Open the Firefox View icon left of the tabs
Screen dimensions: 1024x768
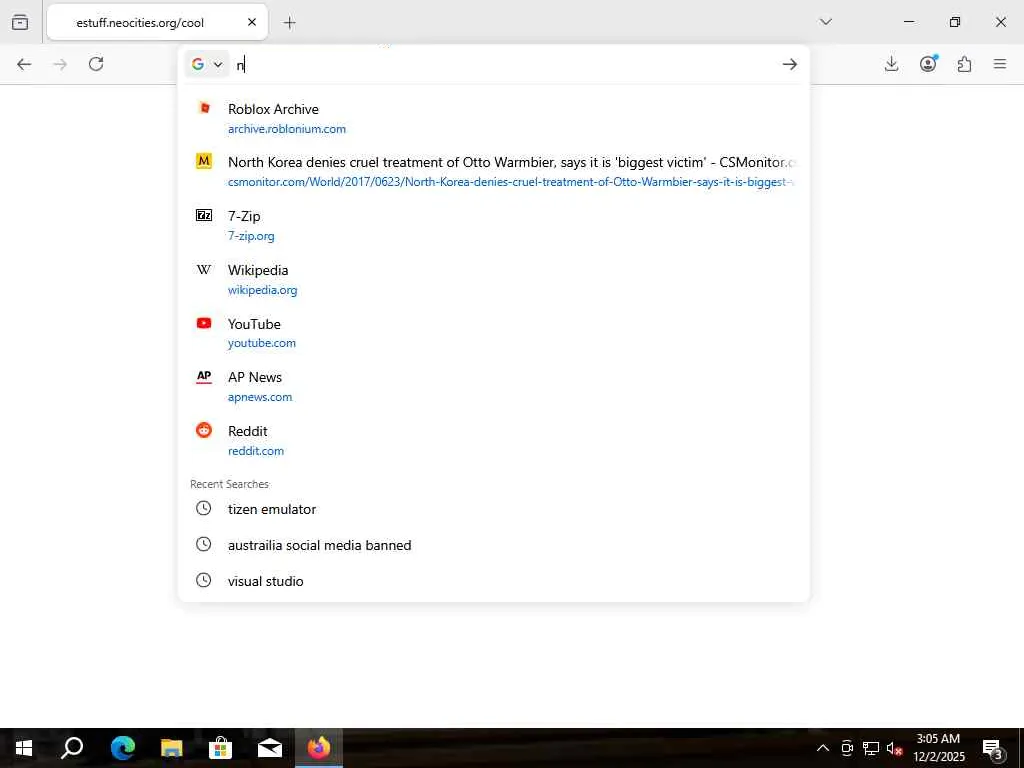(x=20, y=22)
